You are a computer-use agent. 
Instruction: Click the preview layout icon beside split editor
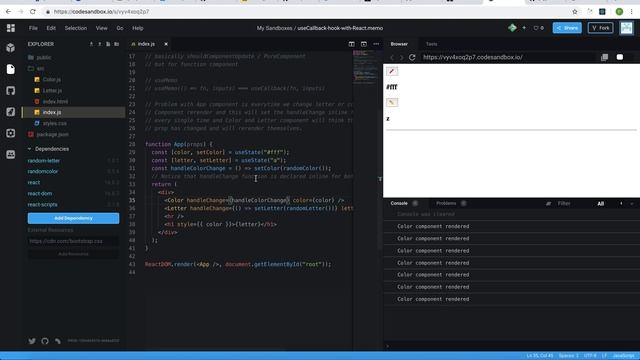pos(364,44)
